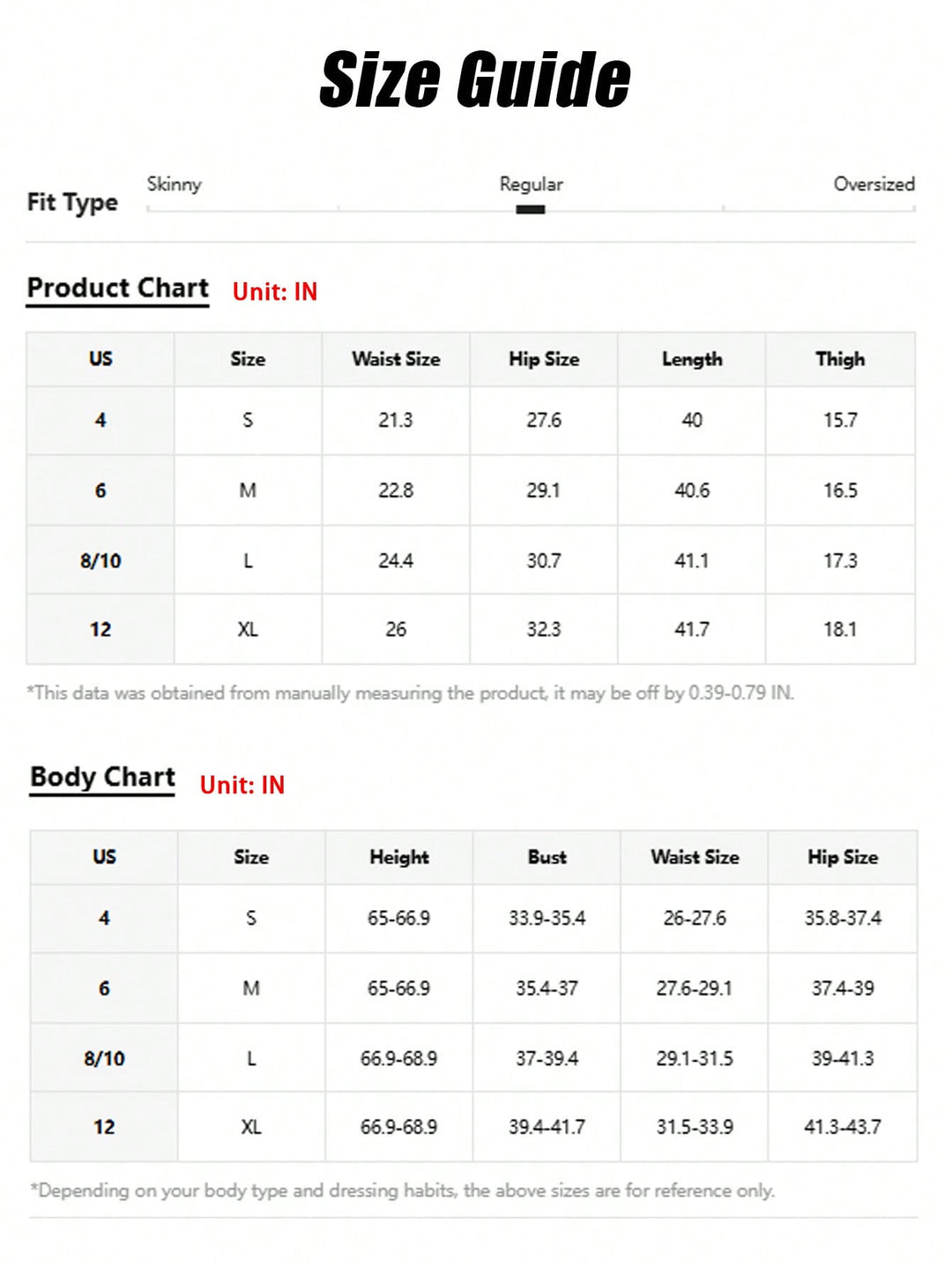Click the Size Guide title

tap(475, 79)
